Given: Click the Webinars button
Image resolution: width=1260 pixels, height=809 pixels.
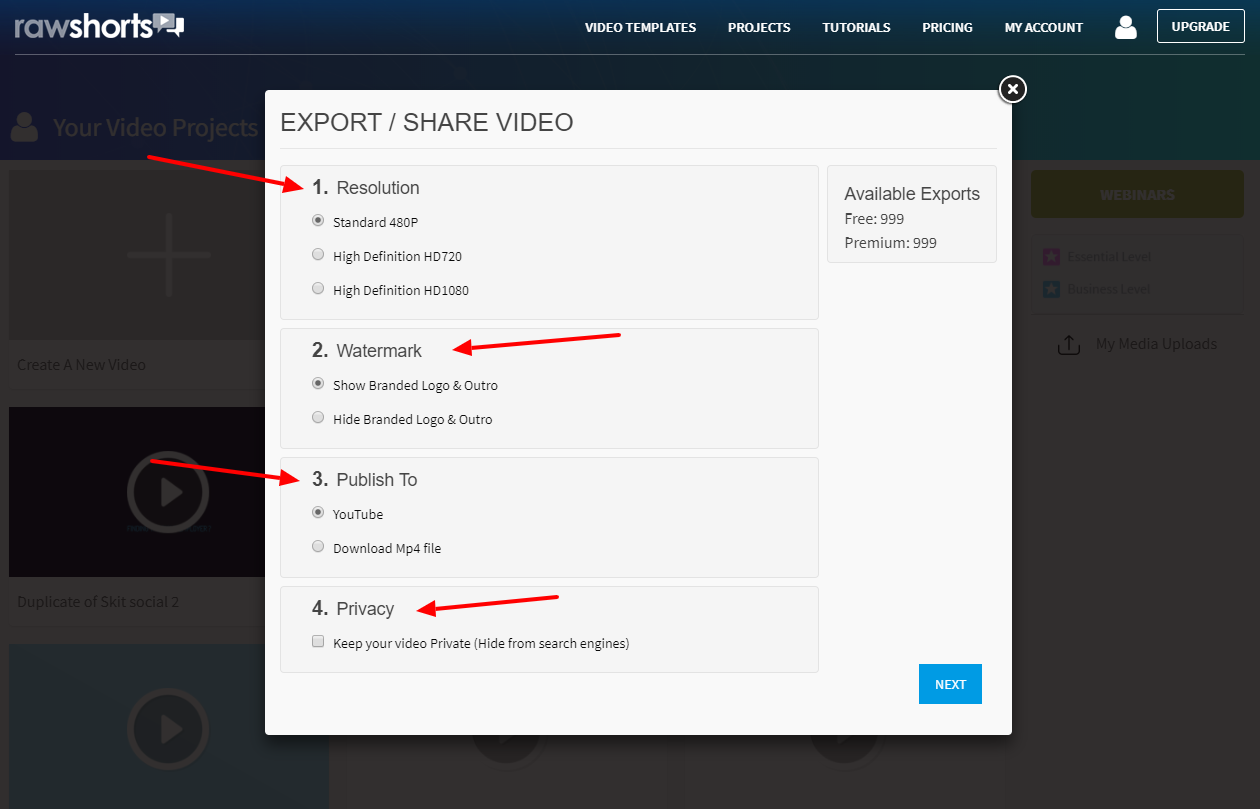Looking at the screenshot, I should [x=1137, y=195].
